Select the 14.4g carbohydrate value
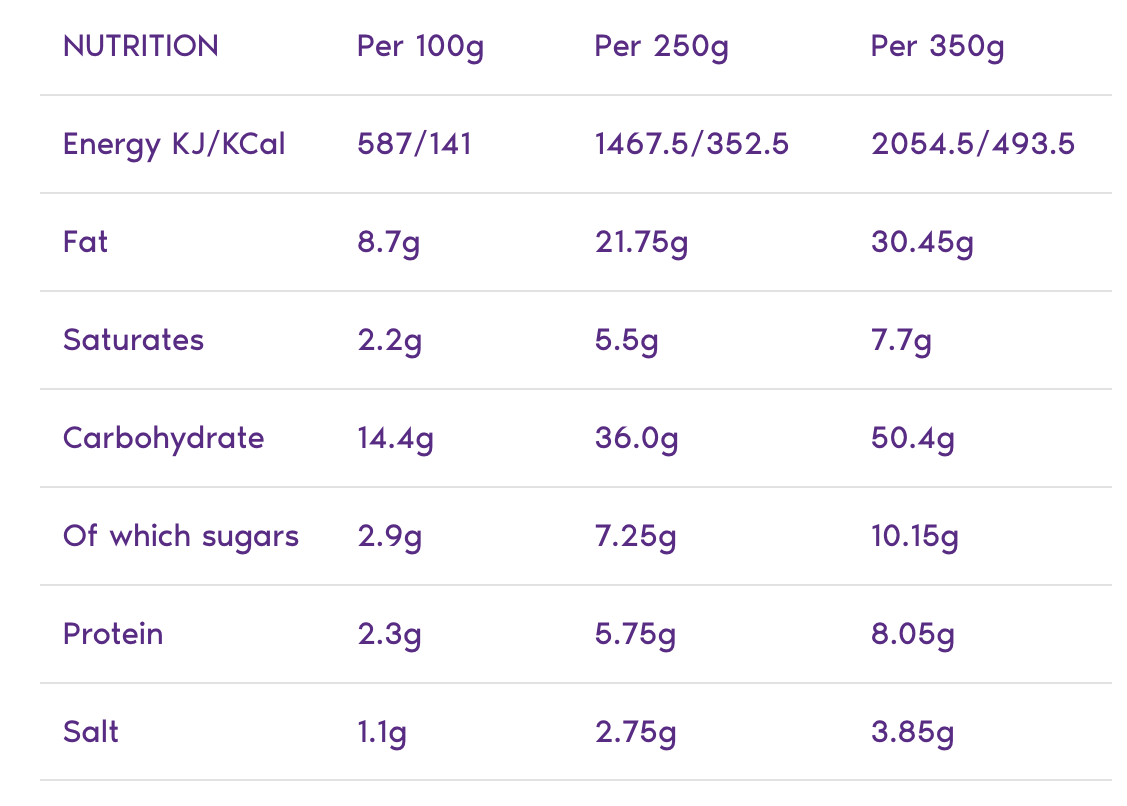Image resolution: width=1127 pixels, height=806 pixels. point(395,438)
